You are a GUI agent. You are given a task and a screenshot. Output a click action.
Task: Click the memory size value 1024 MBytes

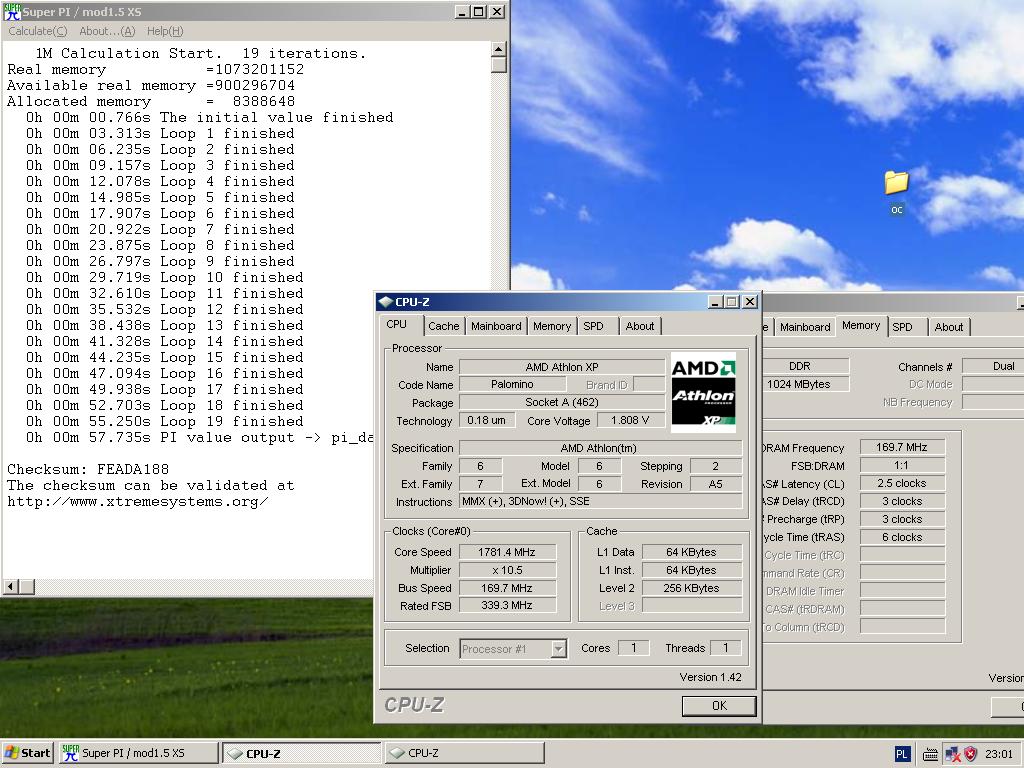[805, 384]
